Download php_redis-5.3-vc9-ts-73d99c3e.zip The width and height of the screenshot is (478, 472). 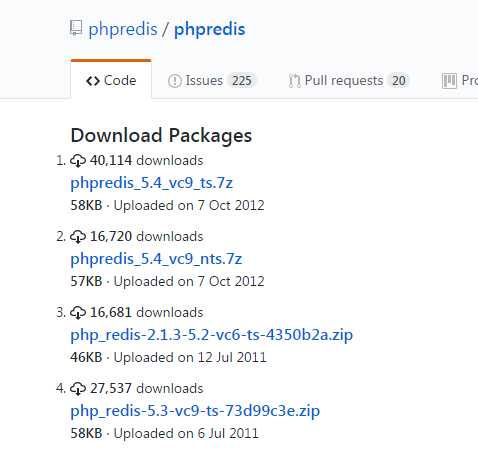[x=195, y=411]
